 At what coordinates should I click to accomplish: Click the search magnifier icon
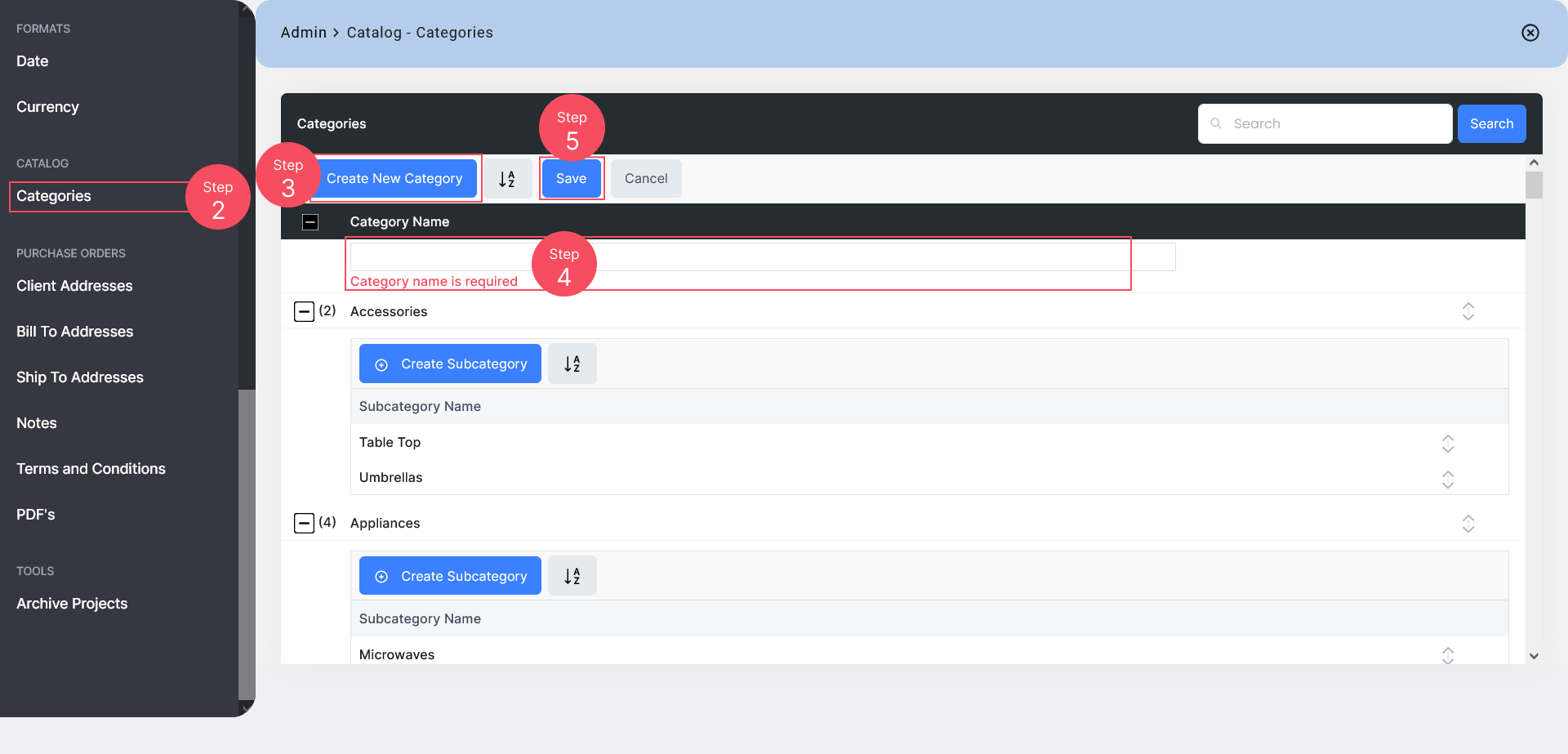[1216, 124]
